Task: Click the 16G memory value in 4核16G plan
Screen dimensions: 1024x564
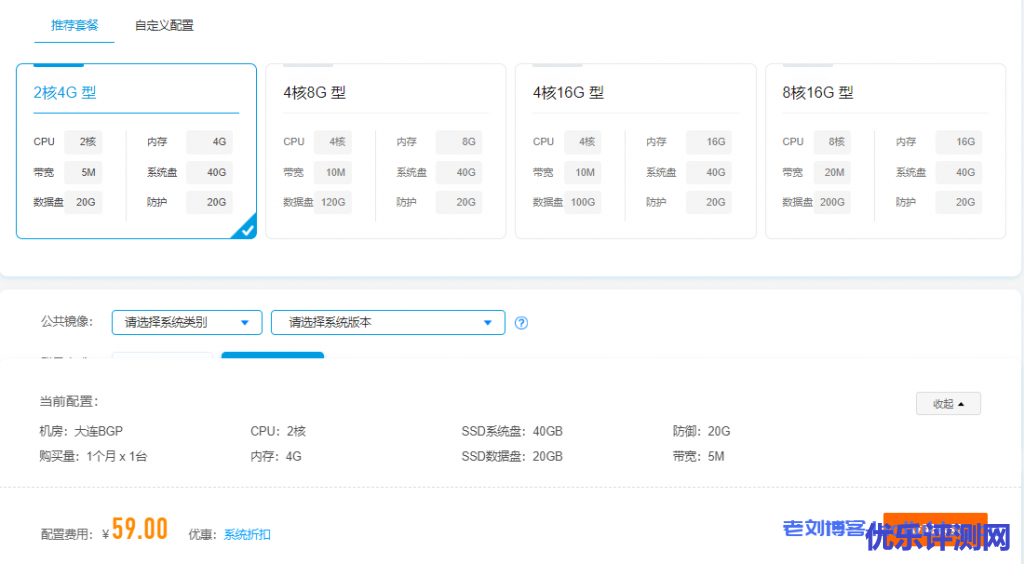Action: coord(715,142)
